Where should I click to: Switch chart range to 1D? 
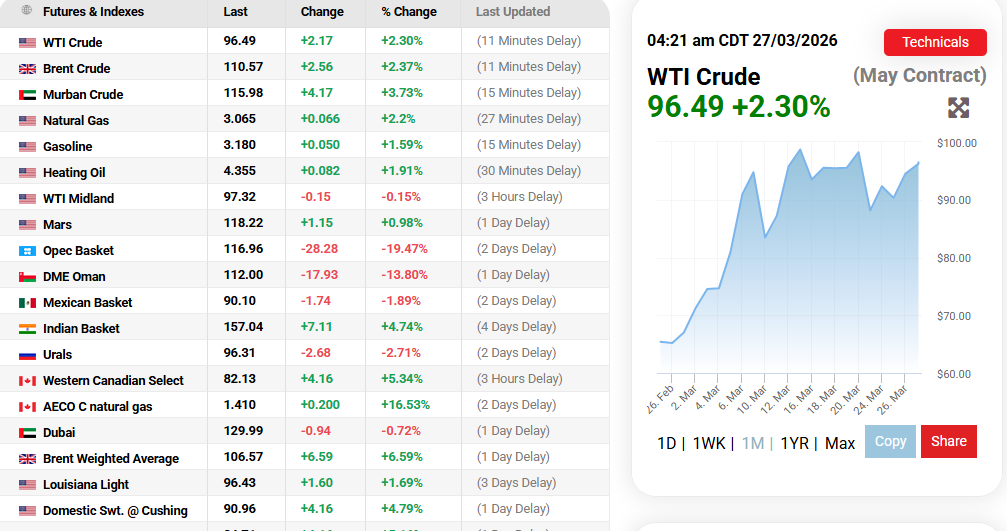(x=667, y=443)
